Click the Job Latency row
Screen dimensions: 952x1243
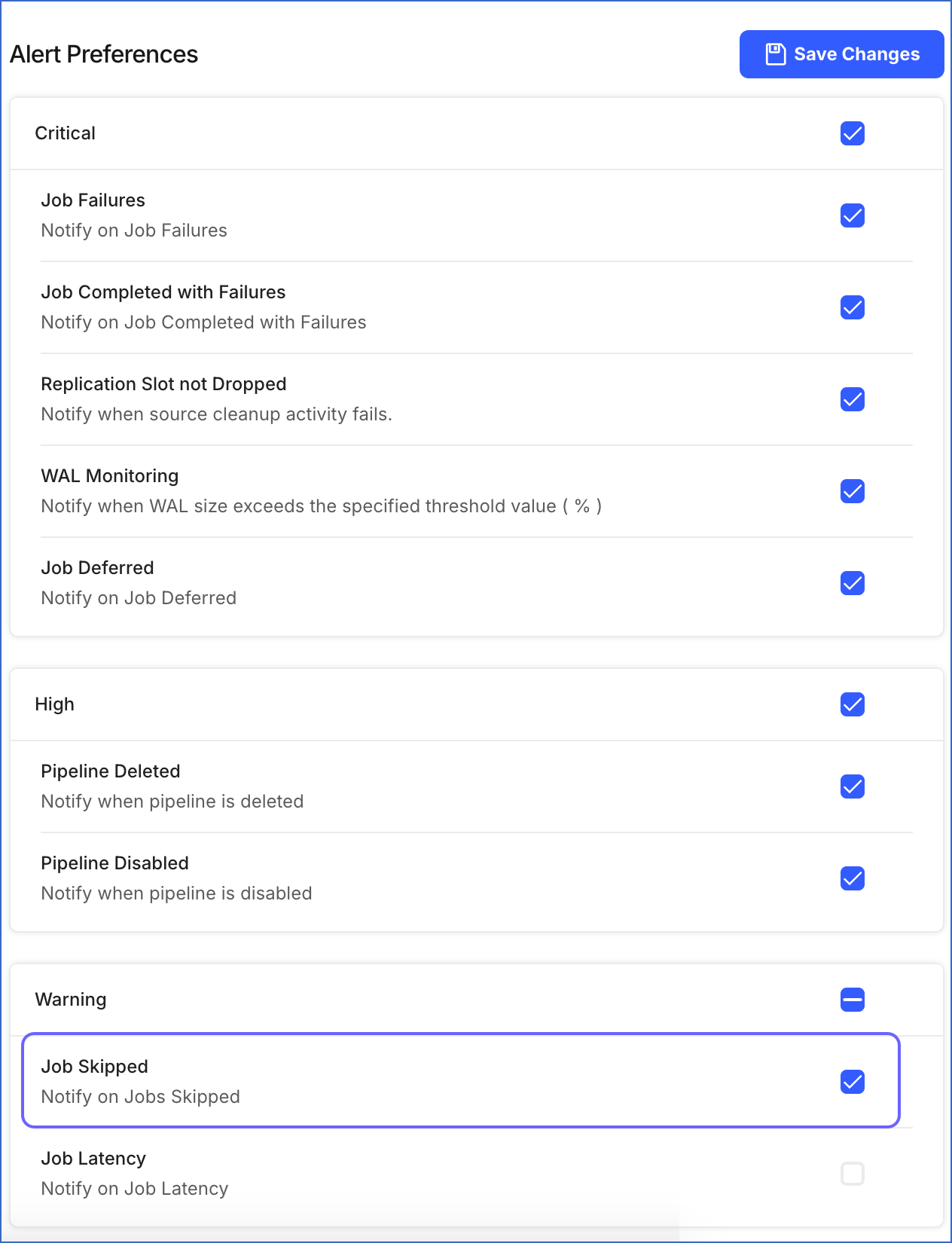click(x=459, y=1173)
